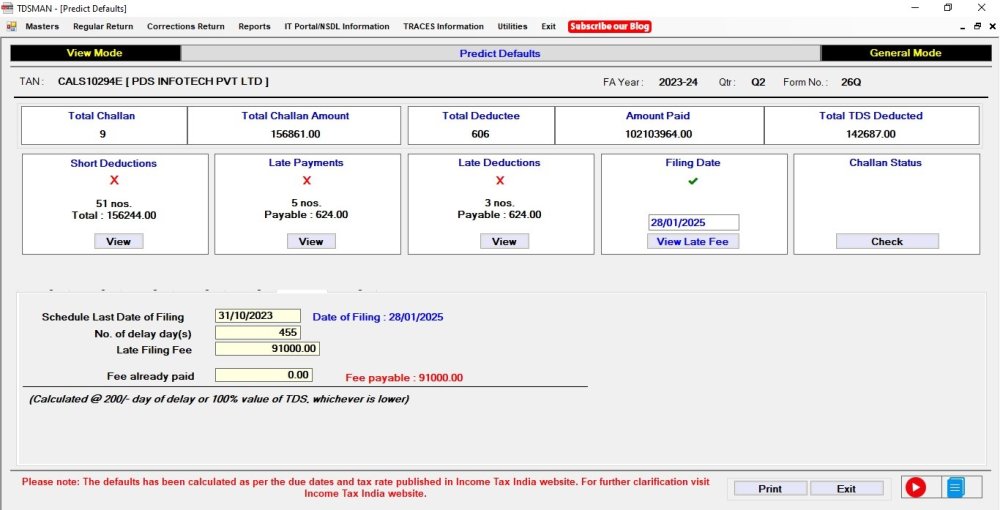The image size is (1000, 510).
Task: Open the blue document help icon
Action: (955, 488)
